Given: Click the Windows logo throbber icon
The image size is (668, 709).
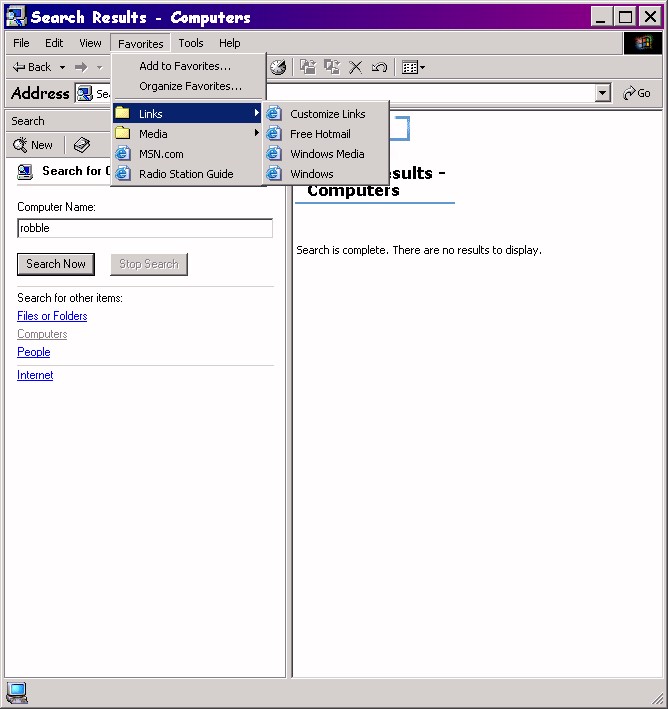Looking at the screenshot, I should point(643,43).
